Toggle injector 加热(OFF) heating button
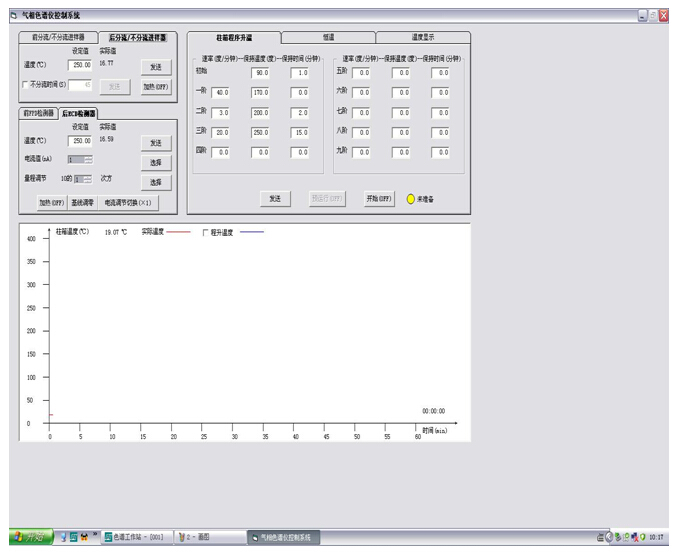675x552 pixels. tap(155, 86)
